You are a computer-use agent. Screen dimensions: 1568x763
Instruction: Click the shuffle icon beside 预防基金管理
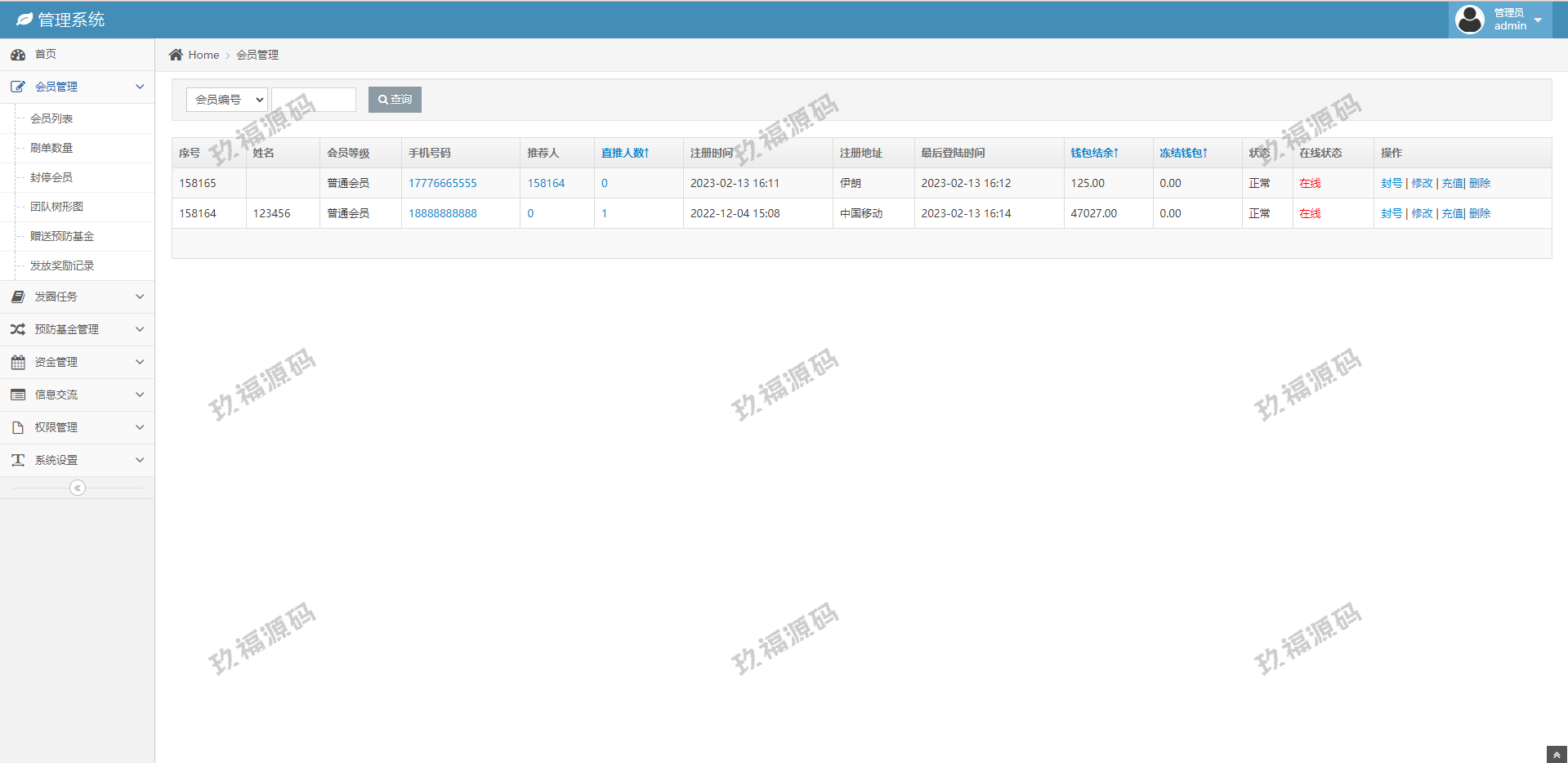coord(18,329)
